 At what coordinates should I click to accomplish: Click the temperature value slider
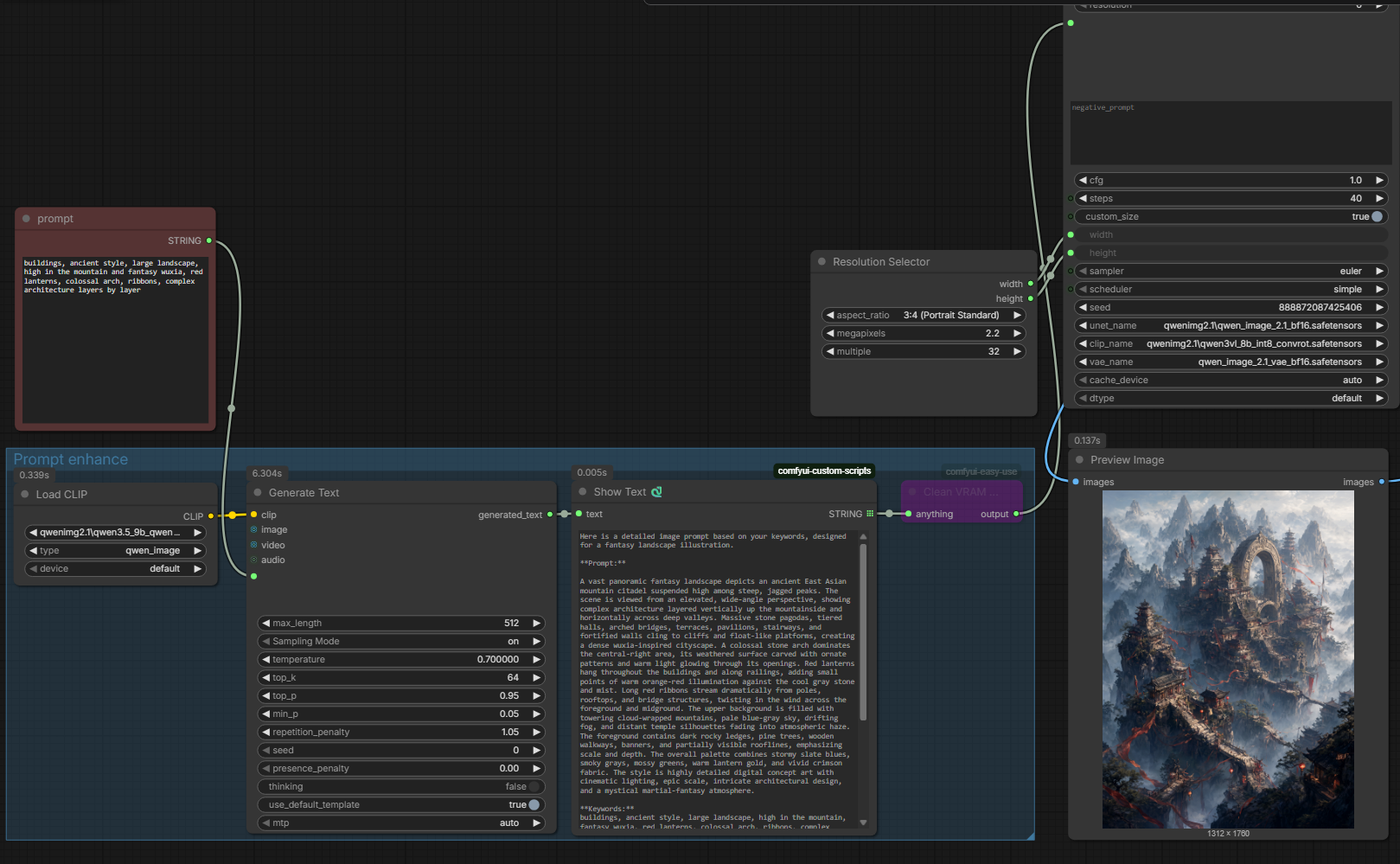402,660
